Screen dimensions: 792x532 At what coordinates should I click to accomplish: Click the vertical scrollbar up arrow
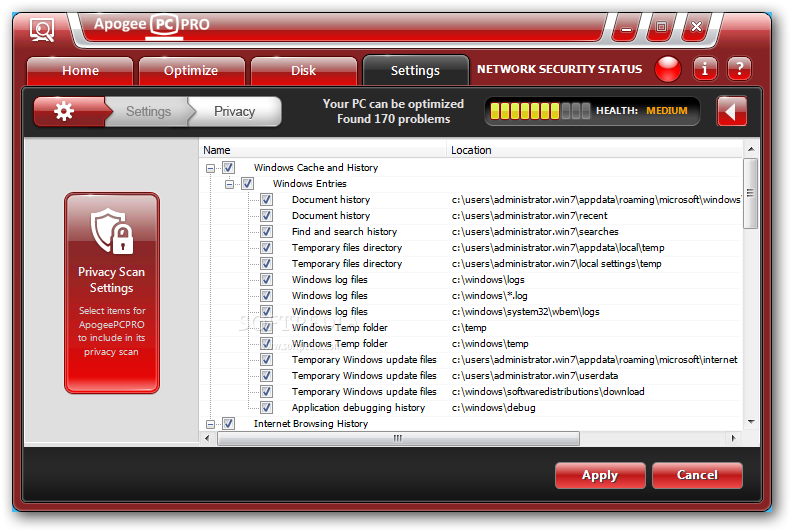[x=751, y=149]
